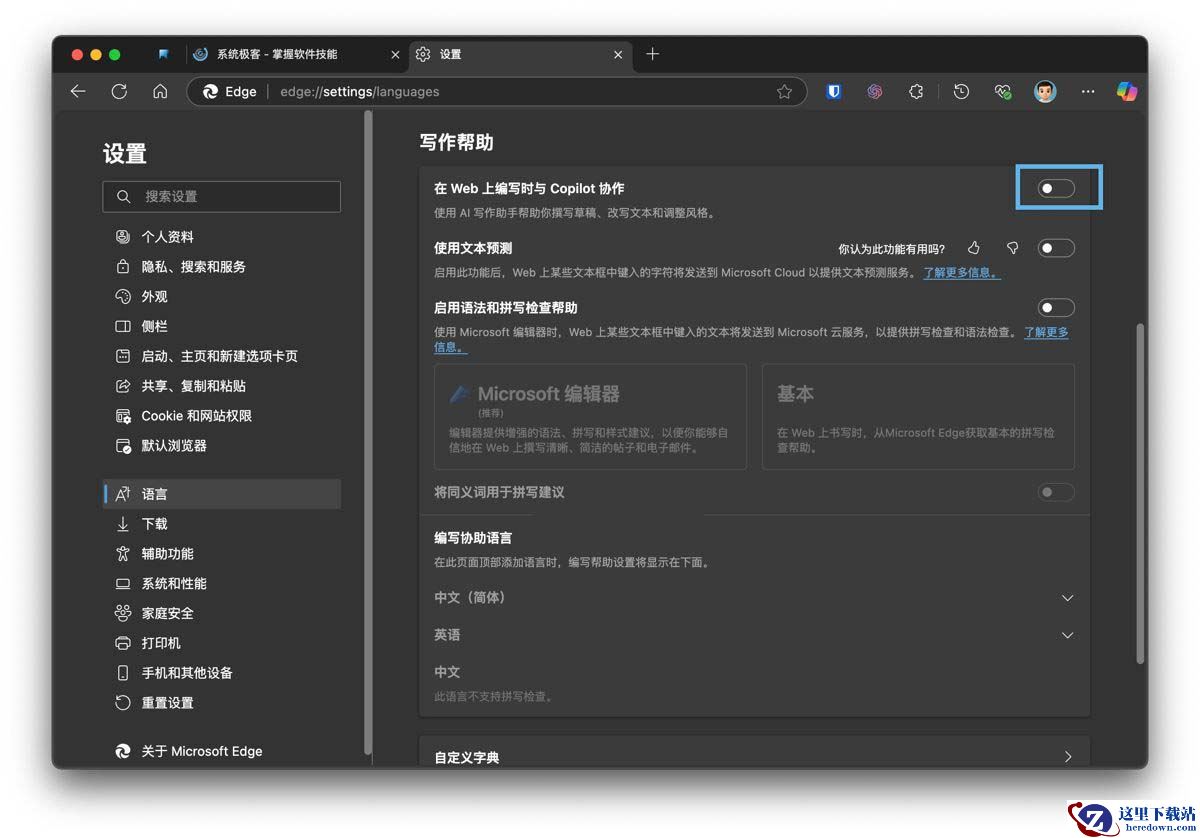Open a new tab with plus
Image resolution: width=1200 pixels, height=838 pixels.
653,54
